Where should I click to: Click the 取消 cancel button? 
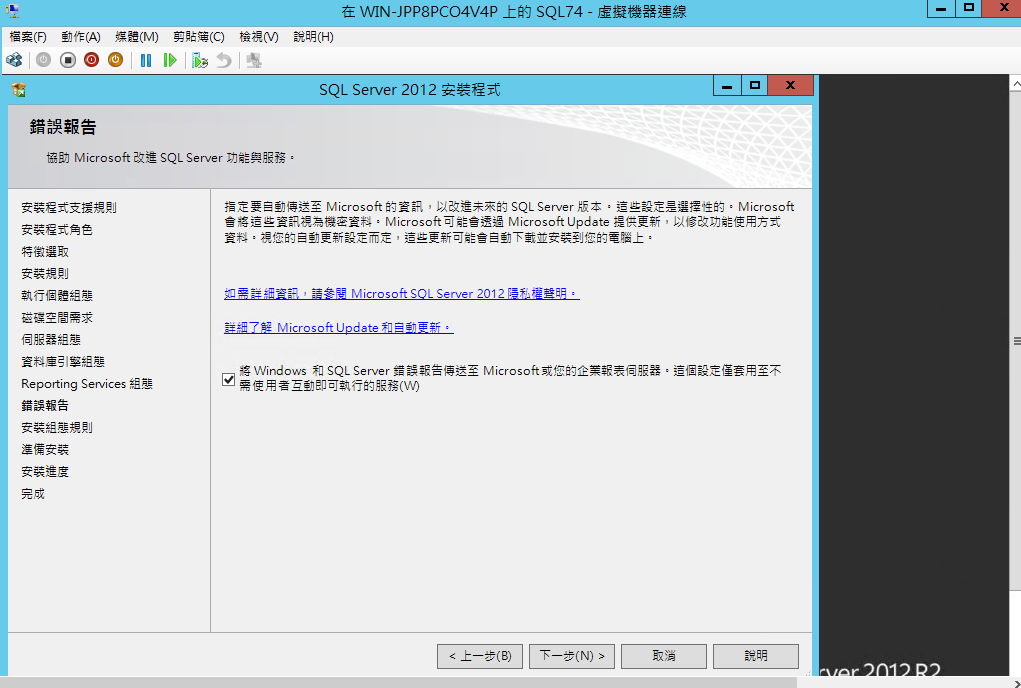664,656
